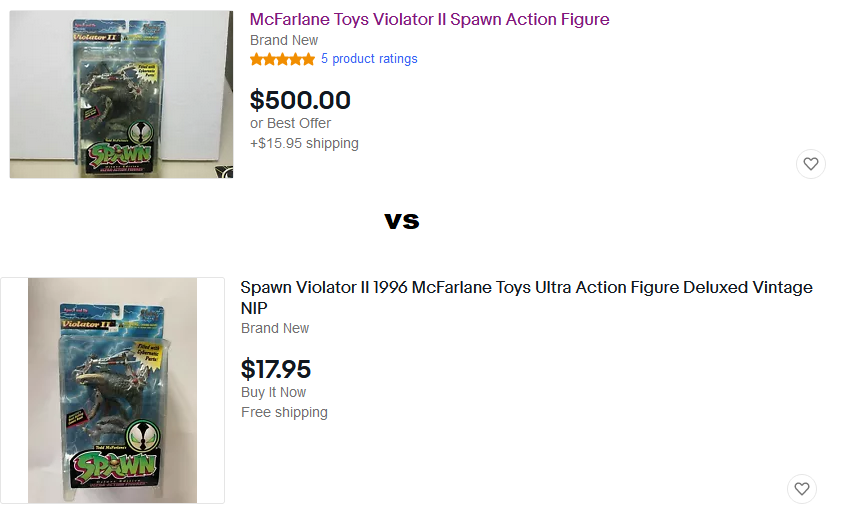
Task: Open the "McFarlane Toys Violator II Spawn Action Figure" title
Action: [429, 19]
